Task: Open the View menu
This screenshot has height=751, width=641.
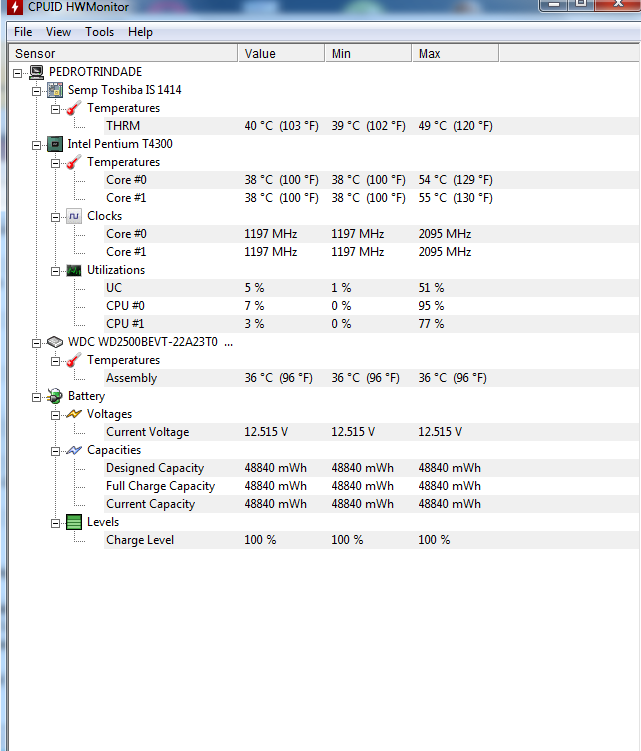Action: point(58,32)
